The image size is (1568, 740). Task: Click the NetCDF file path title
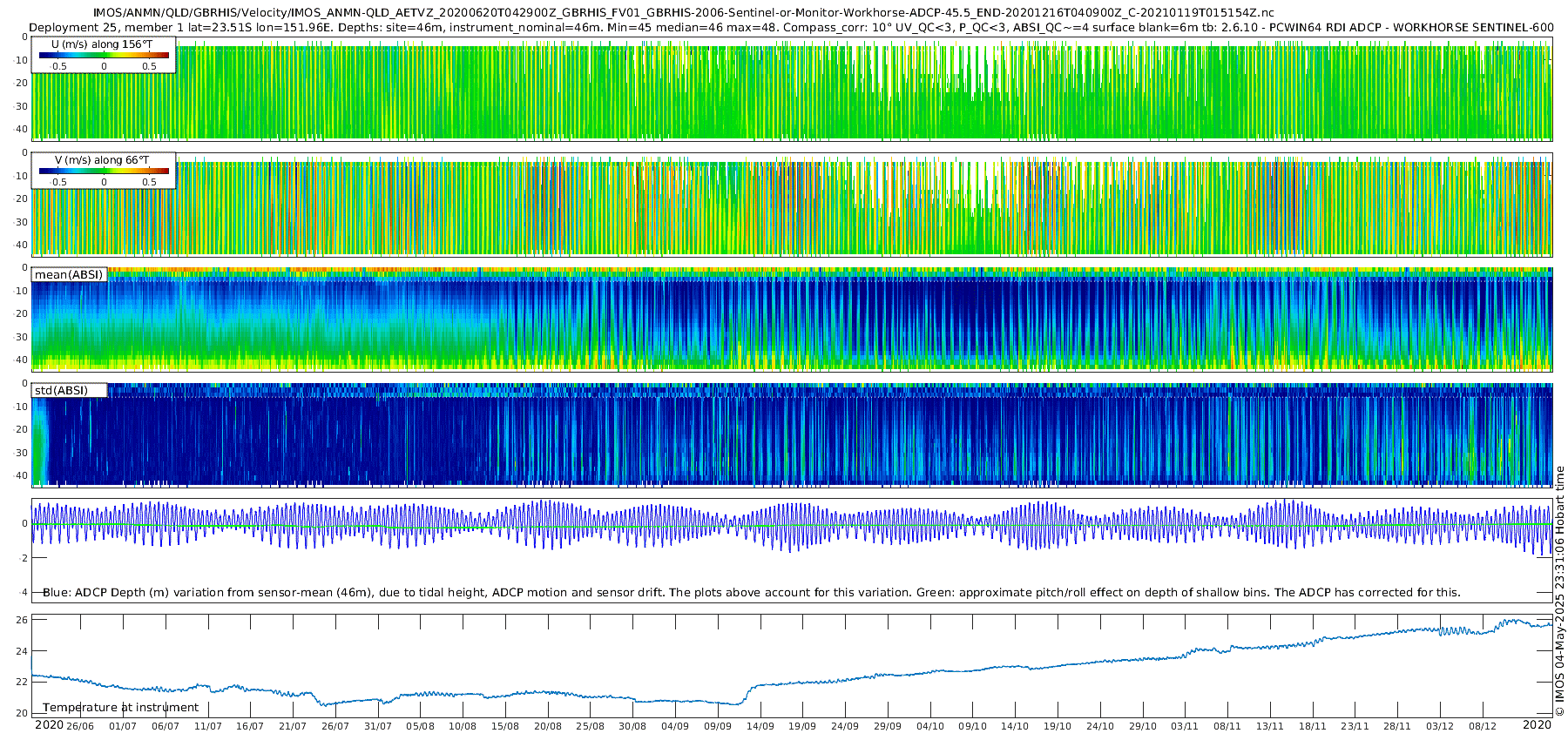tap(684, 12)
